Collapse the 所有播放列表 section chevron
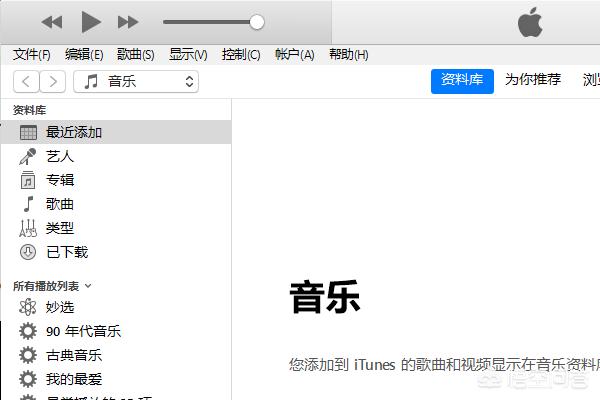 [88, 286]
